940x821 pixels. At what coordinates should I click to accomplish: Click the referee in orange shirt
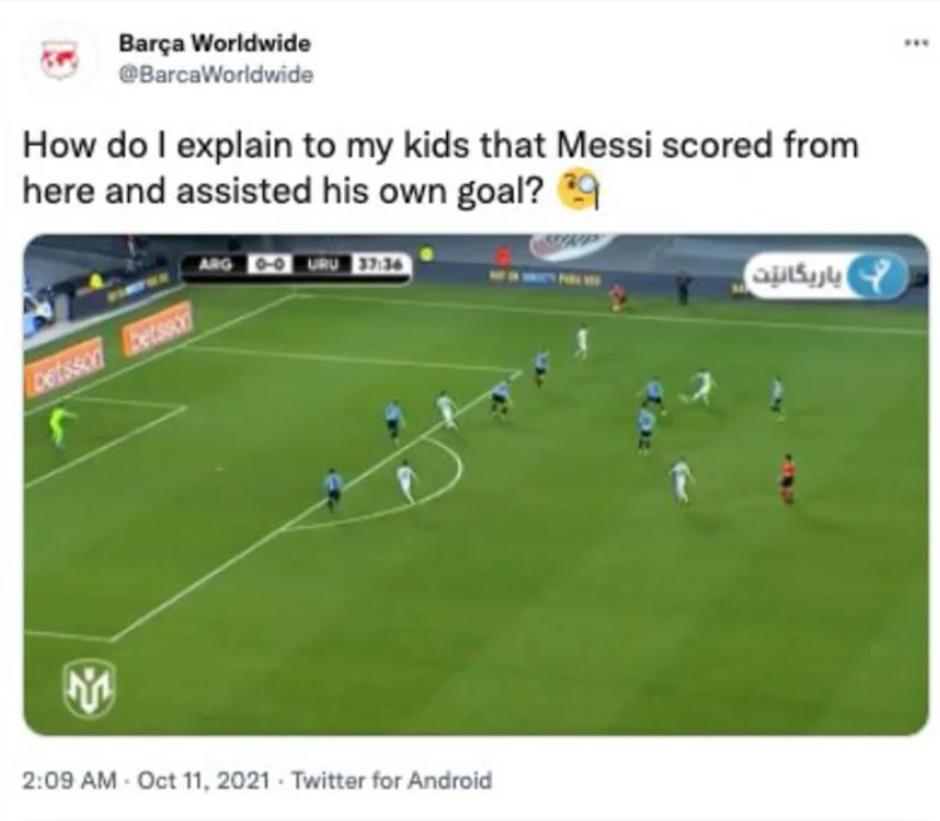point(787,478)
